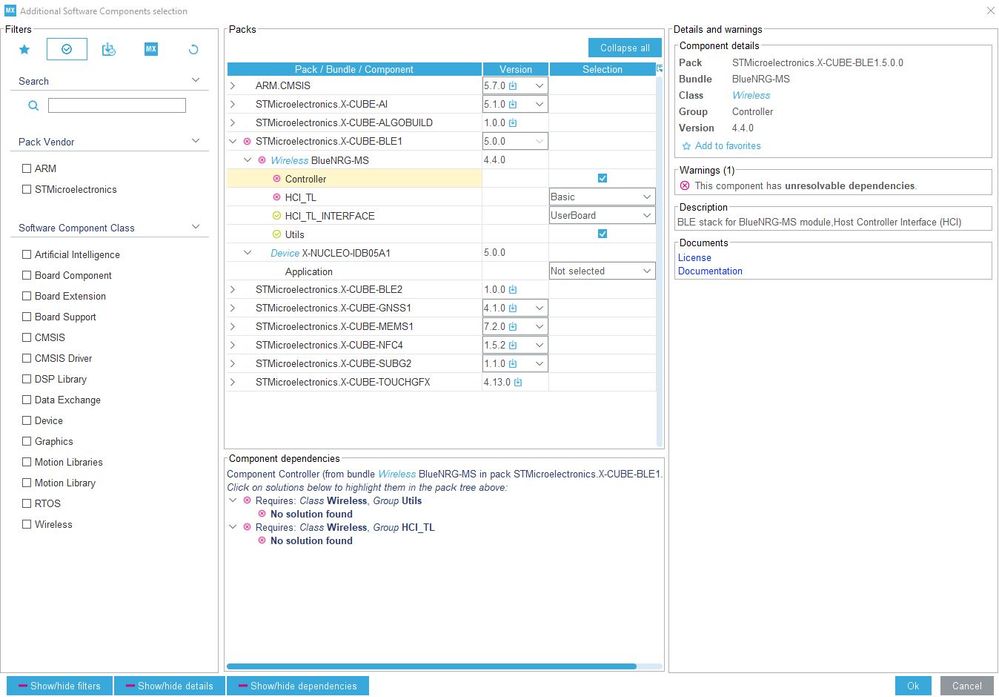Click the Show/hide details button
The width and height of the screenshot is (999, 697).
[x=169, y=686]
